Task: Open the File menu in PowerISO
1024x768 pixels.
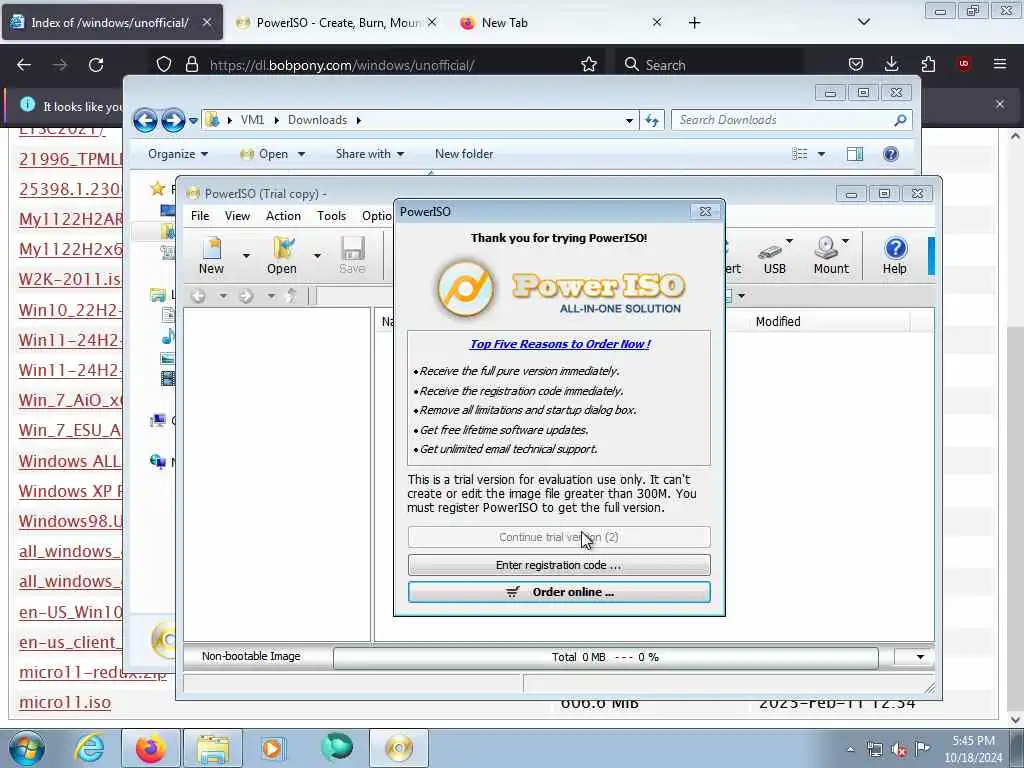Action: (200, 216)
